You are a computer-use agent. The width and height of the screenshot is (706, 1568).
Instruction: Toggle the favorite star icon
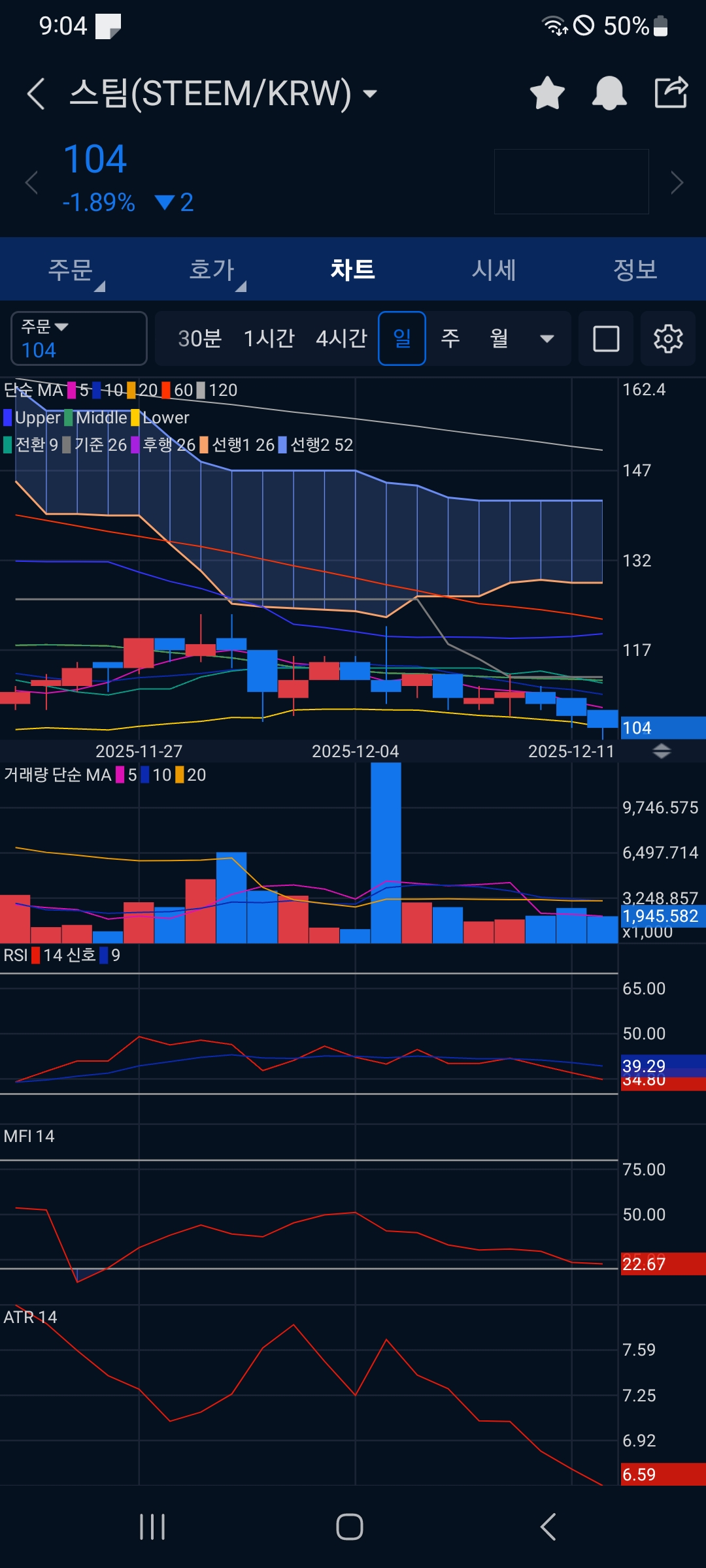click(547, 93)
